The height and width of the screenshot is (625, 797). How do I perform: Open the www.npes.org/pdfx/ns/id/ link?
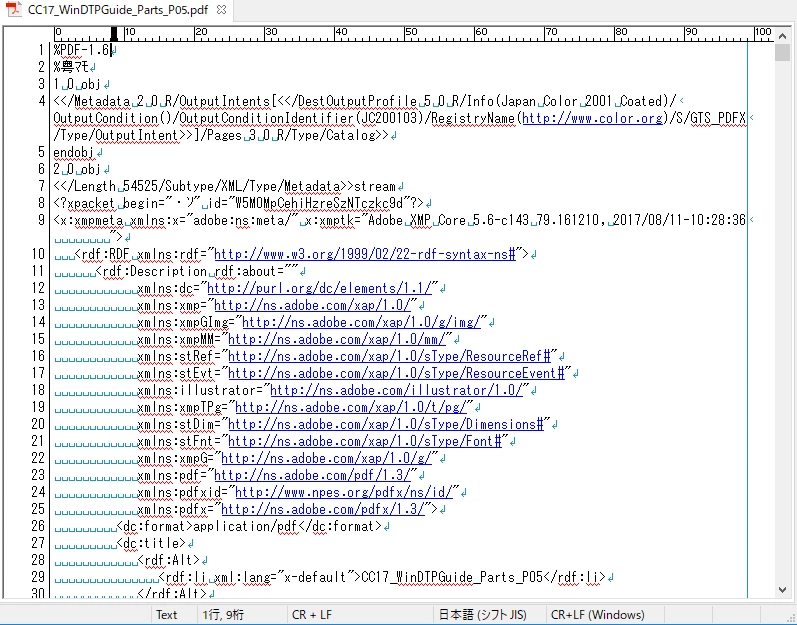point(344,492)
